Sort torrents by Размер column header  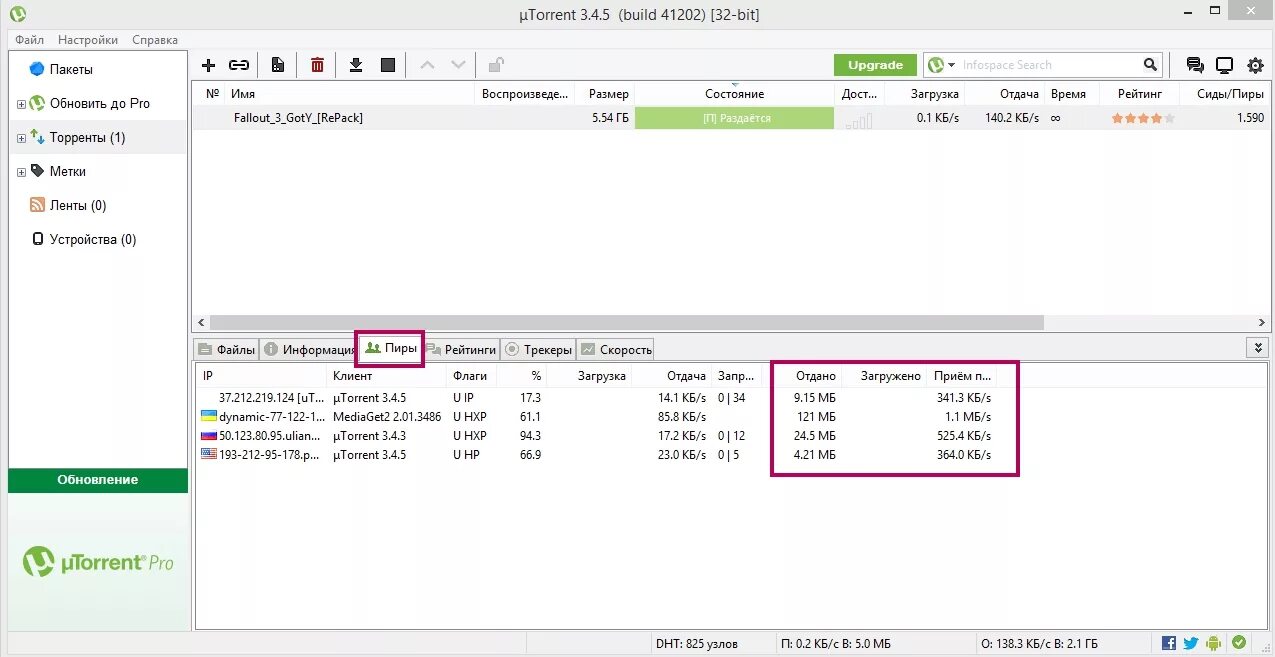605,94
